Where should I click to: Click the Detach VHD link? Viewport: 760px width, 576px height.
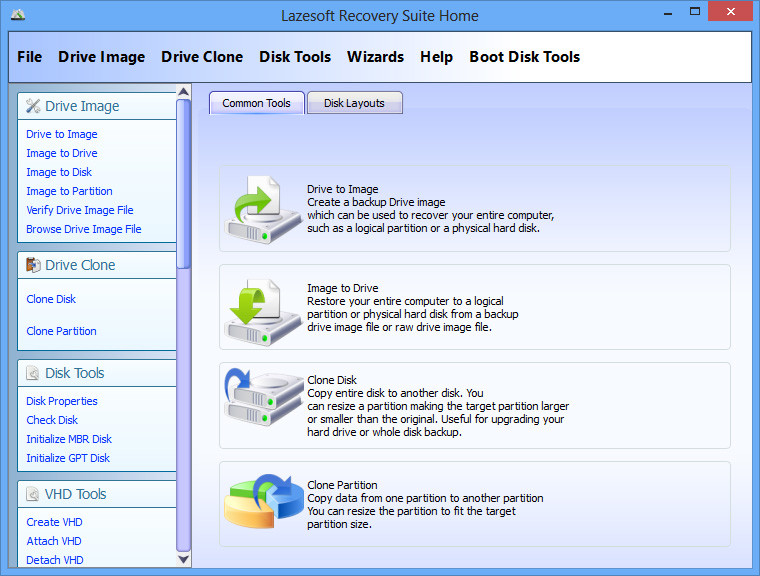[x=55, y=560]
